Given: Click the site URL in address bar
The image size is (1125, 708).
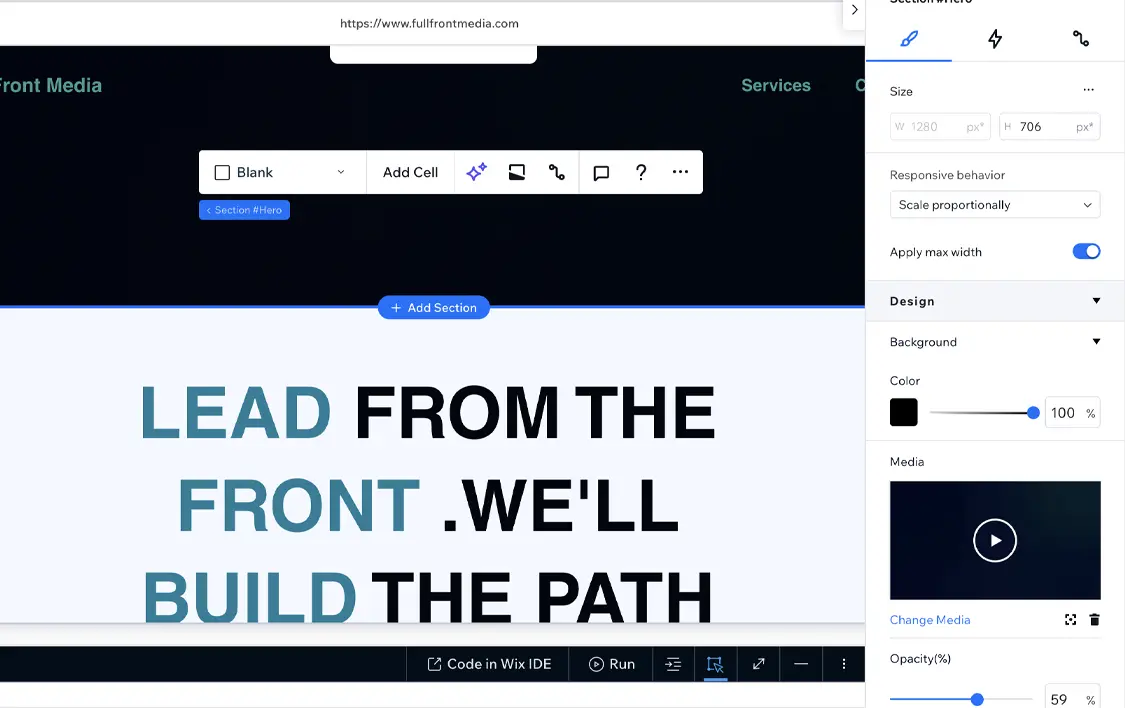Looking at the screenshot, I should [429, 24].
